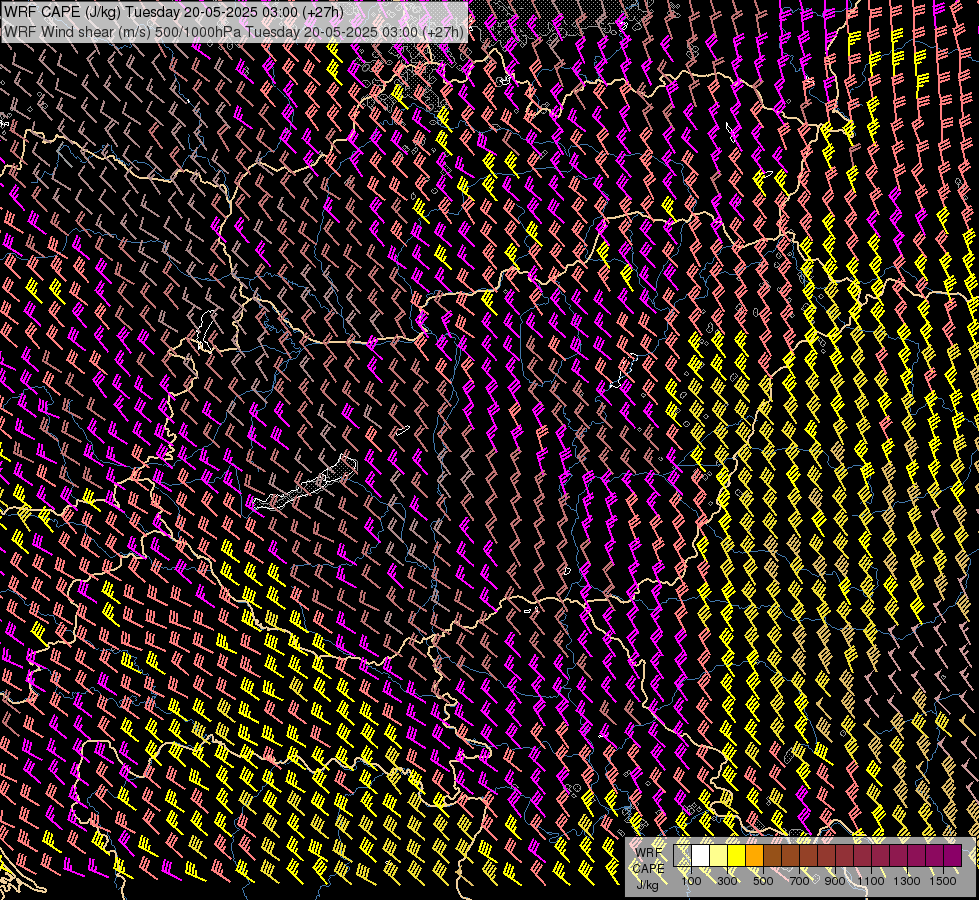Click the white CAPE legend swatch
This screenshot has width=979, height=900.
(701, 855)
